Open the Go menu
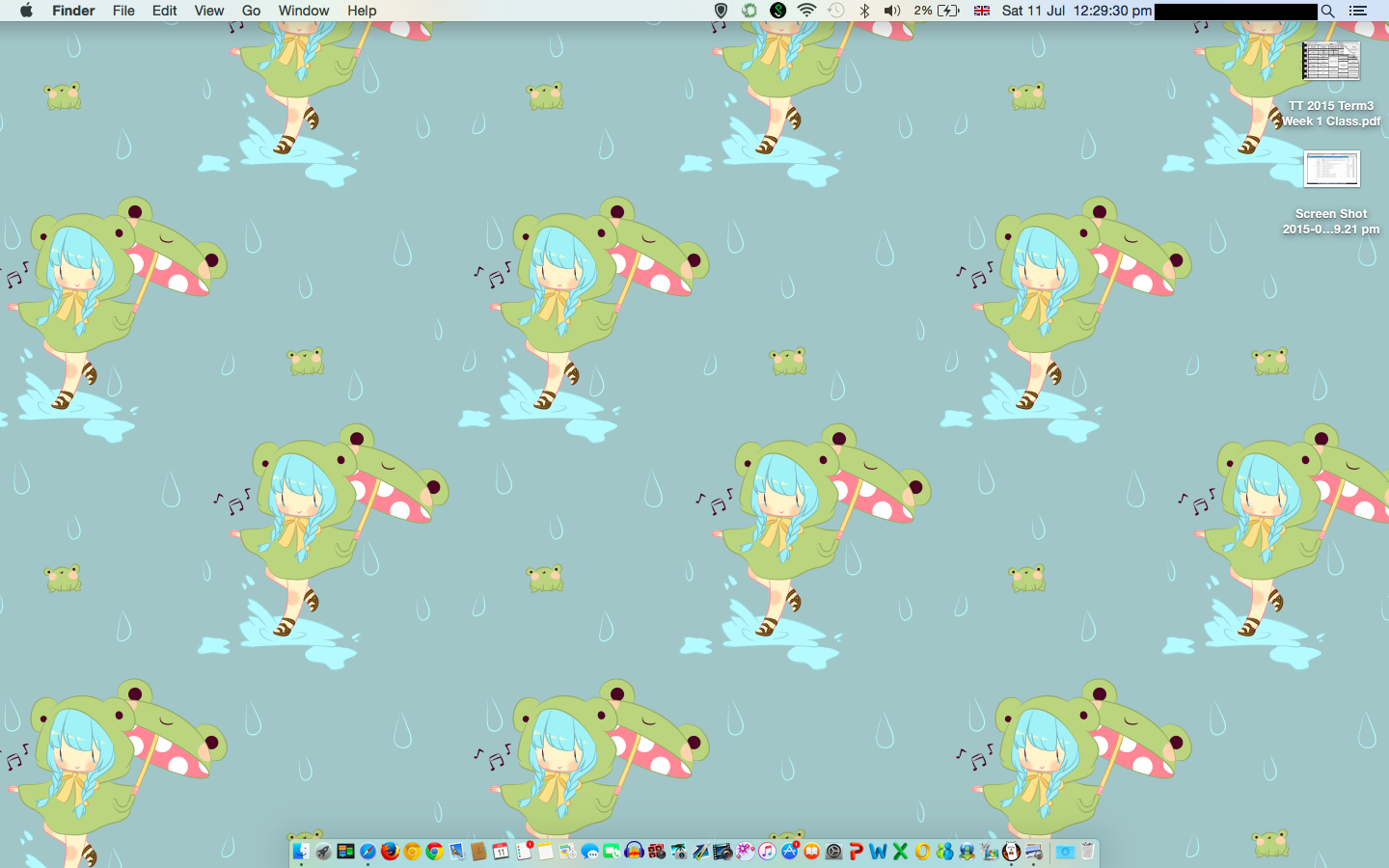This screenshot has height=868, width=1389. coord(251,11)
